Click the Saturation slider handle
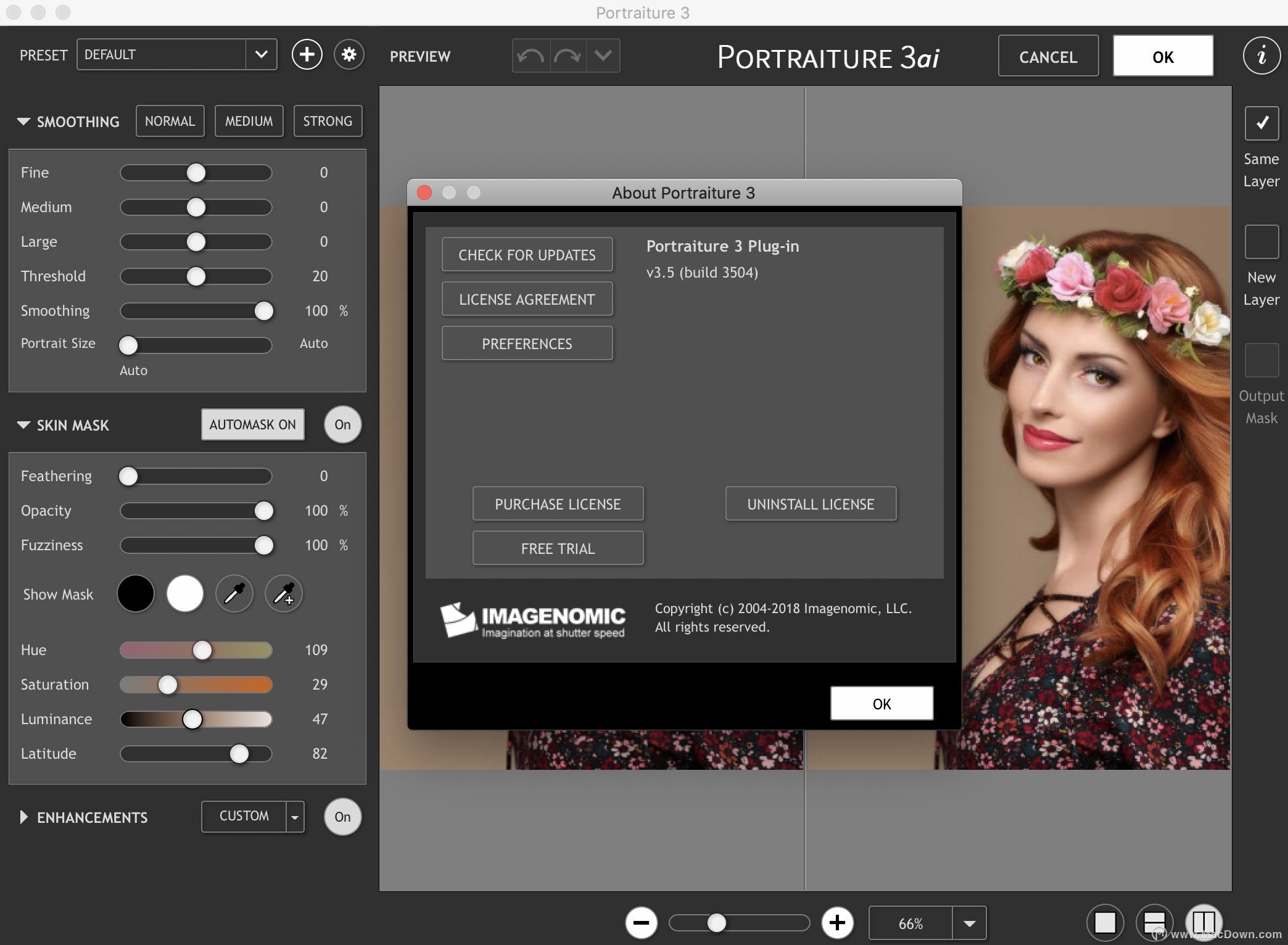 pos(168,685)
